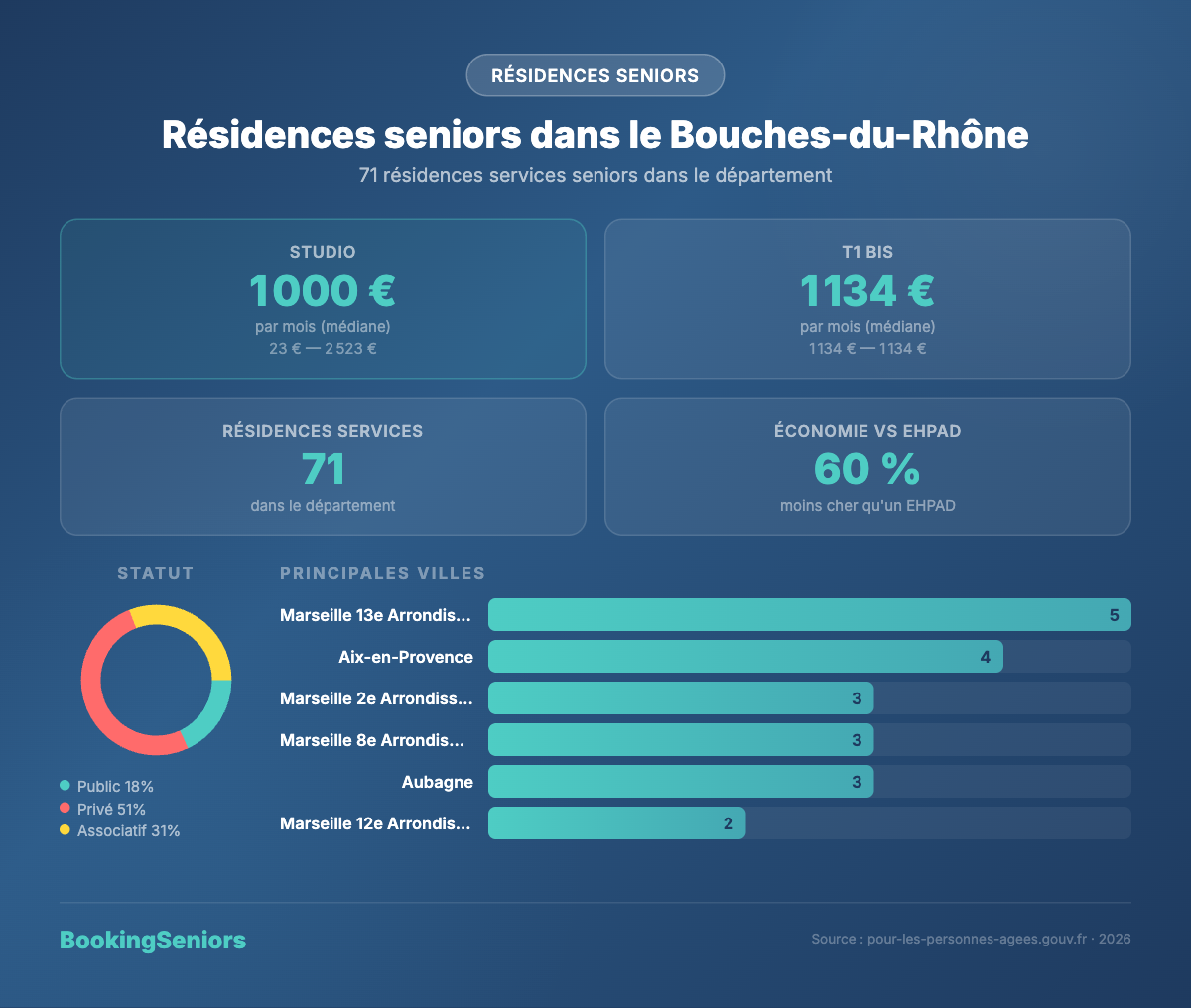Select the red Privé donut segment
1191x1008 pixels.
(95, 694)
